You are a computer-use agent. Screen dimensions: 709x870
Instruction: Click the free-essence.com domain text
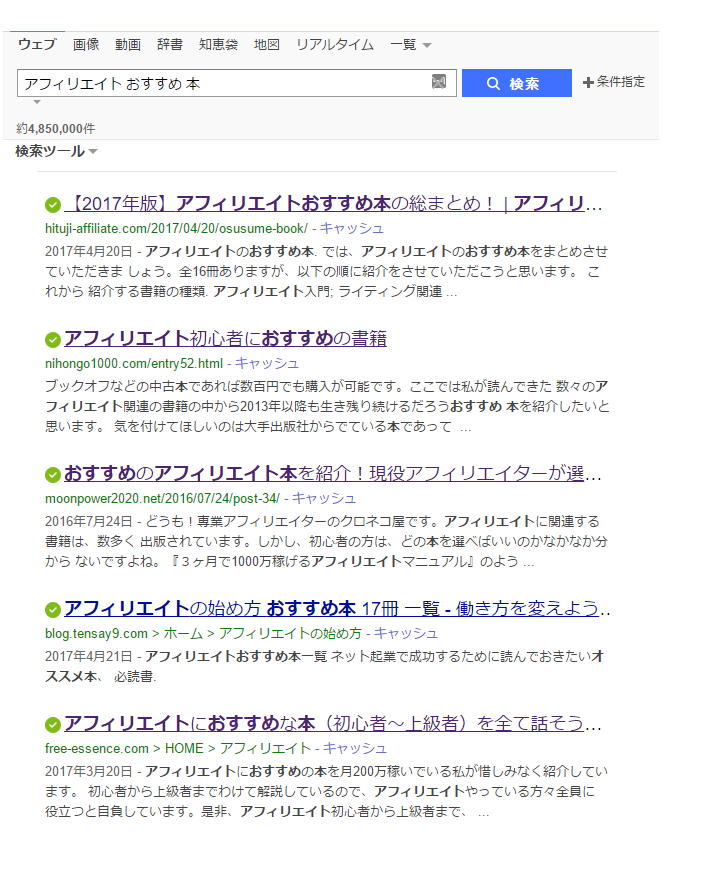[x=97, y=749]
